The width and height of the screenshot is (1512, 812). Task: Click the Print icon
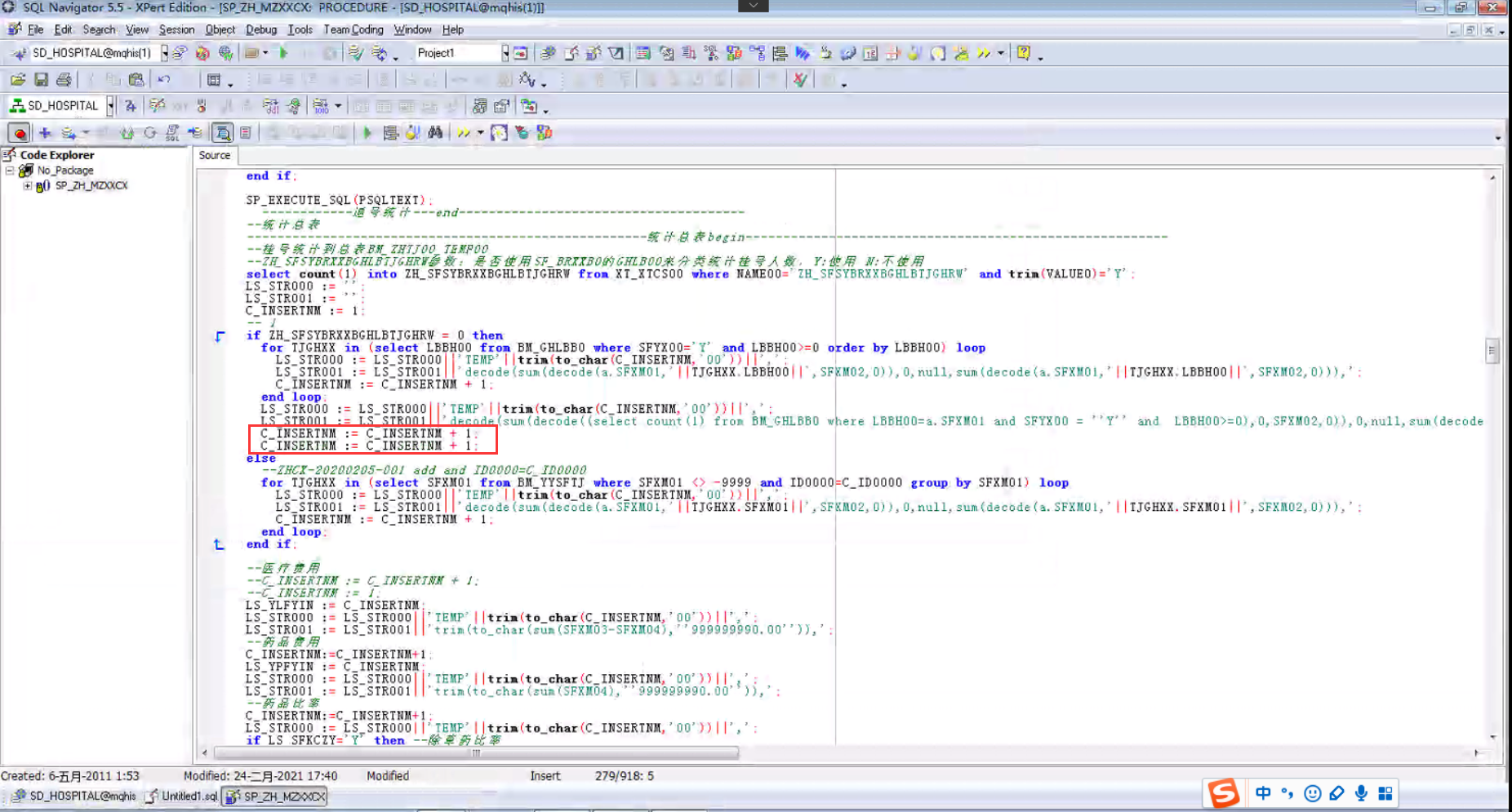64,80
